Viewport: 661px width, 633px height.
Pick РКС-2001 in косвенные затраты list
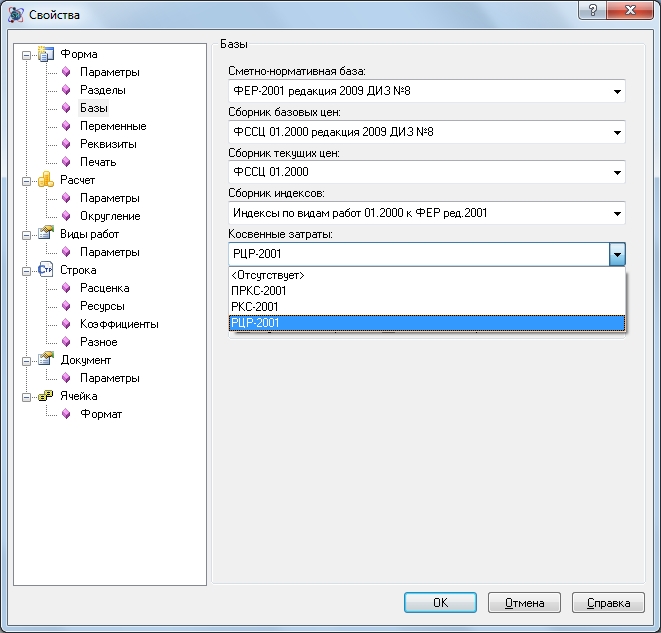254,307
